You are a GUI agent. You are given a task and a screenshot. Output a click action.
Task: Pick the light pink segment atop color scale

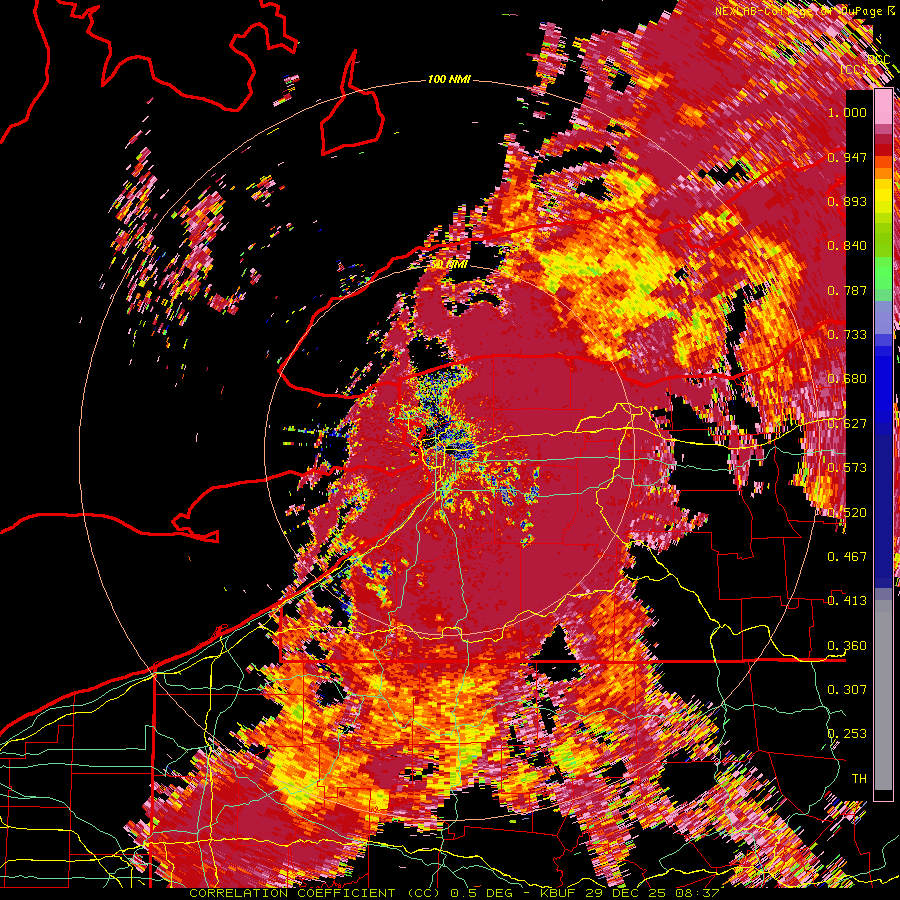pos(883,107)
